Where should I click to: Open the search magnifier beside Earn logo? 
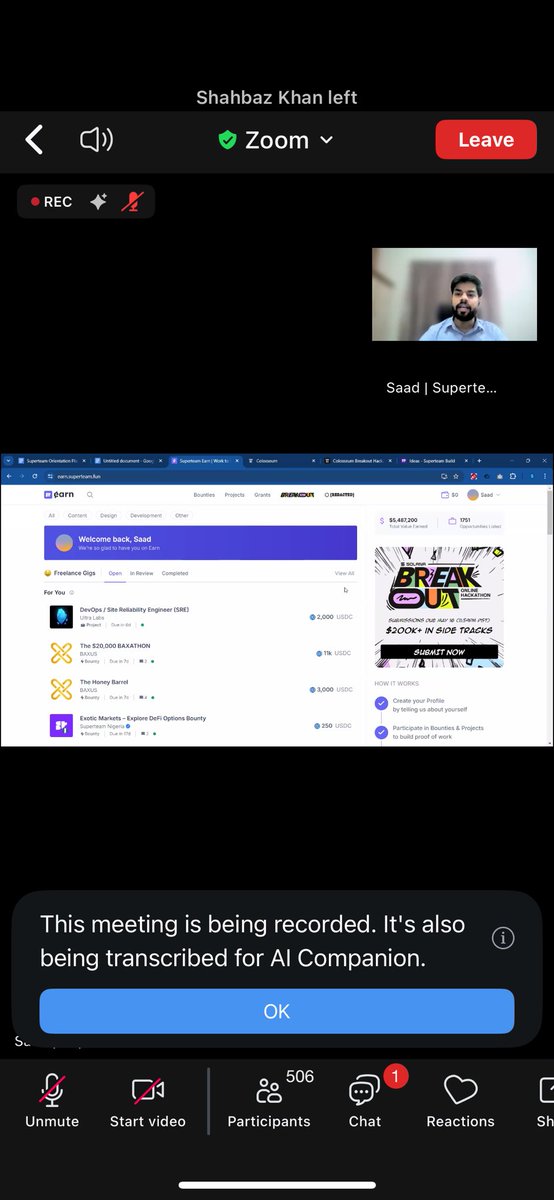pyautogui.click(x=90, y=494)
